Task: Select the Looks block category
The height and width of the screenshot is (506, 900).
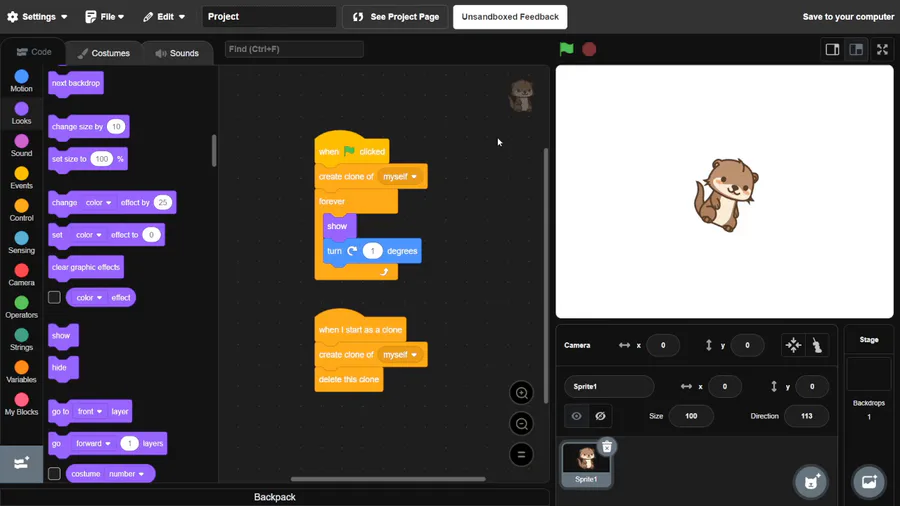Action: tap(21, 113)
